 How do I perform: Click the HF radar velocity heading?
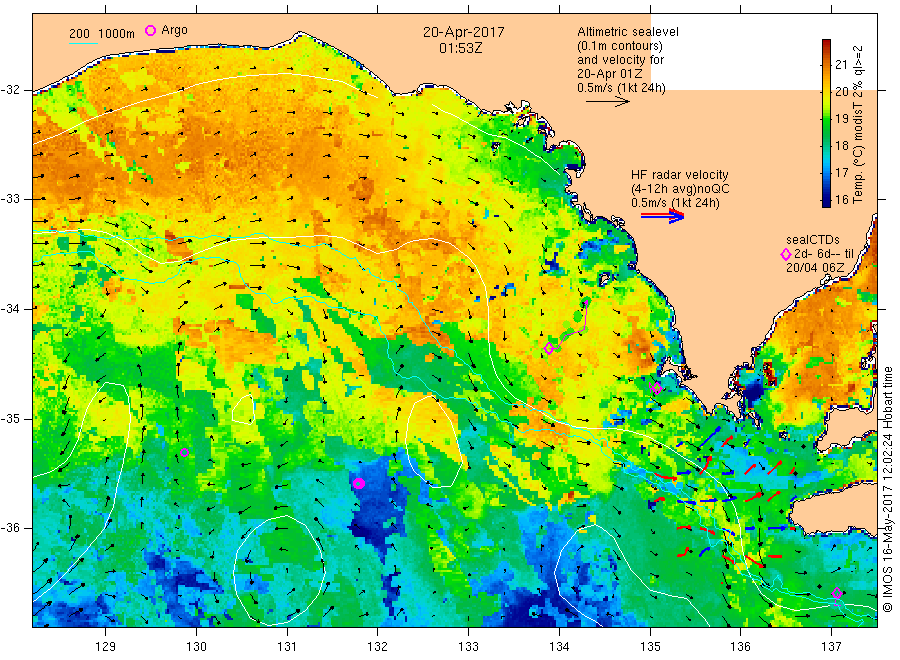tap(680, 175)
